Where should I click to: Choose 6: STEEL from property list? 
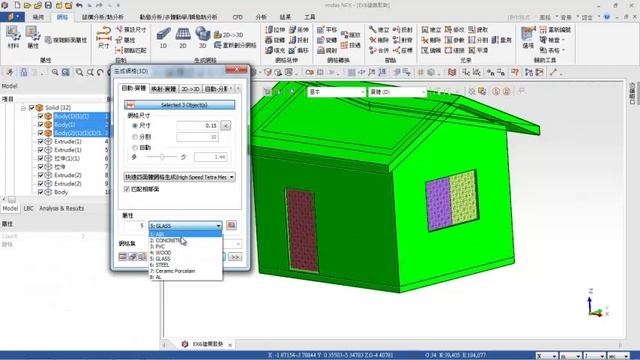(x=186, y=264)
